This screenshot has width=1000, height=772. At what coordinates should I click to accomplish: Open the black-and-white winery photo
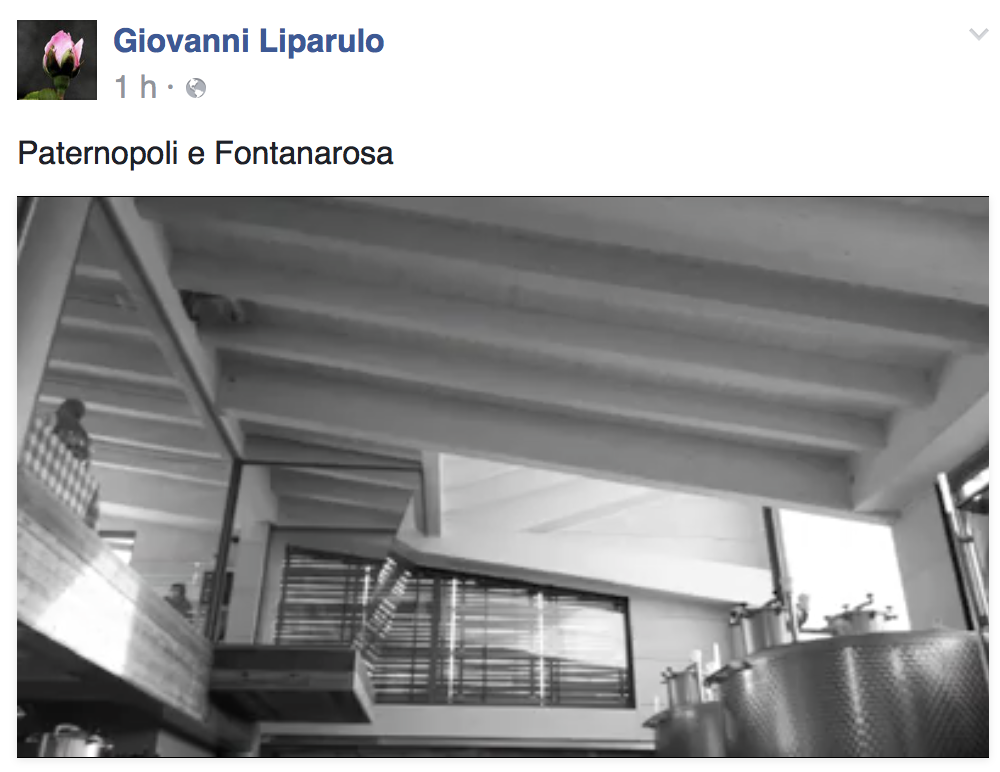click(503, 477)
